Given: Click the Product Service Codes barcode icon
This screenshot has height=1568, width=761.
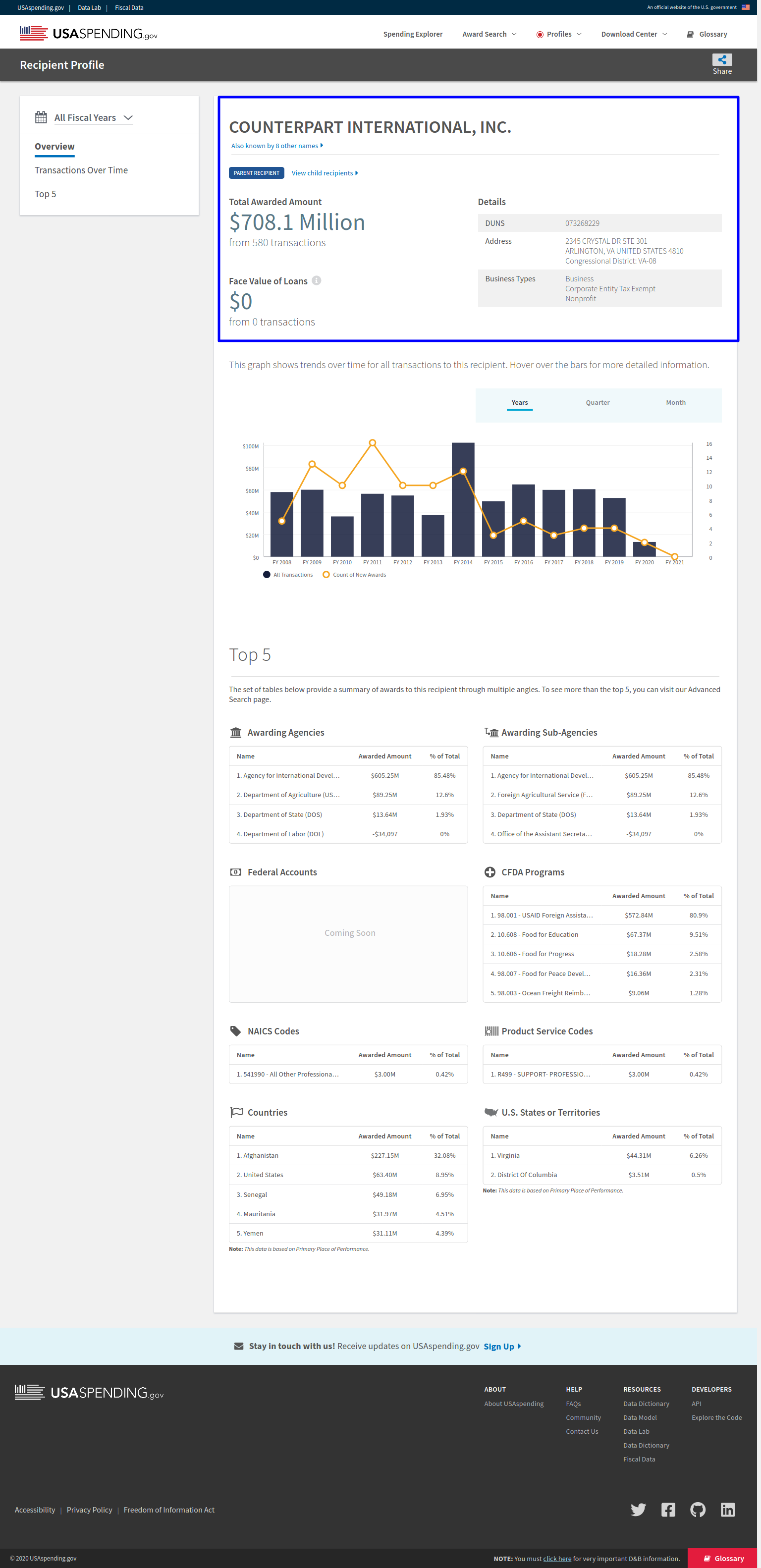Looking at the screenshot, I should coord(491,1031).
